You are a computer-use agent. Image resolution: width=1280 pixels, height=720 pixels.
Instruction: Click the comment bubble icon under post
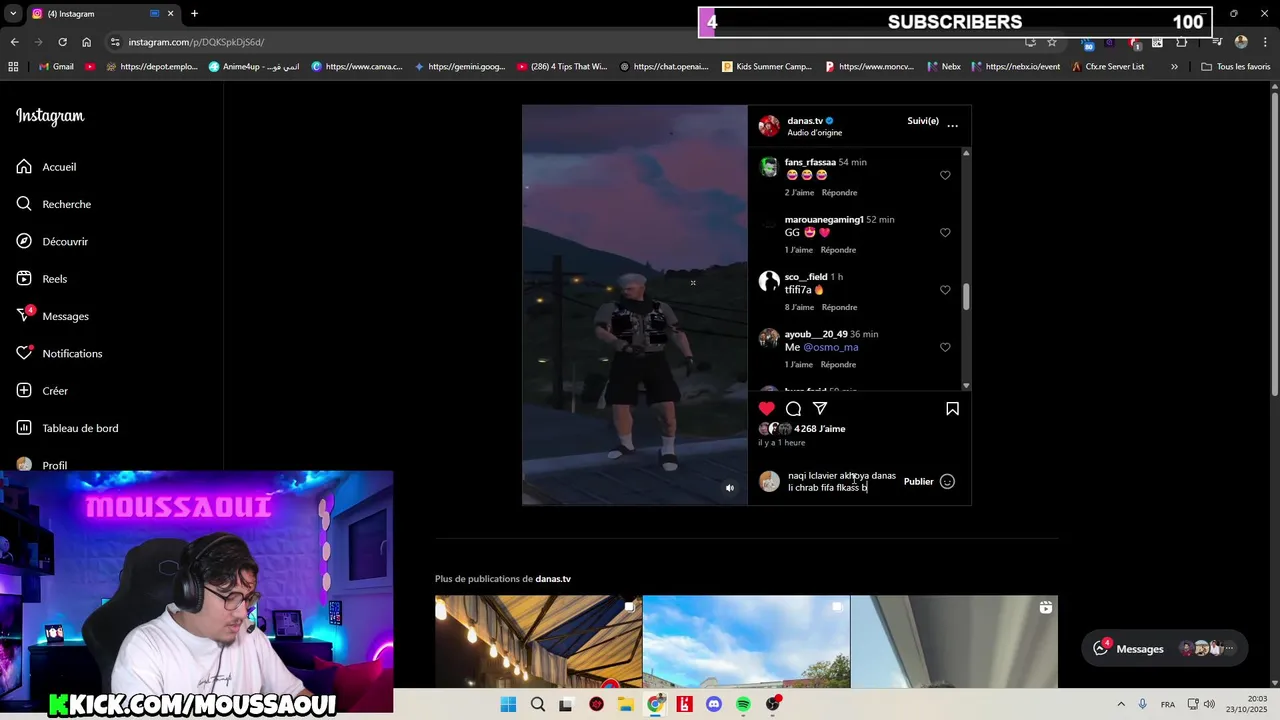pos(793,408)
